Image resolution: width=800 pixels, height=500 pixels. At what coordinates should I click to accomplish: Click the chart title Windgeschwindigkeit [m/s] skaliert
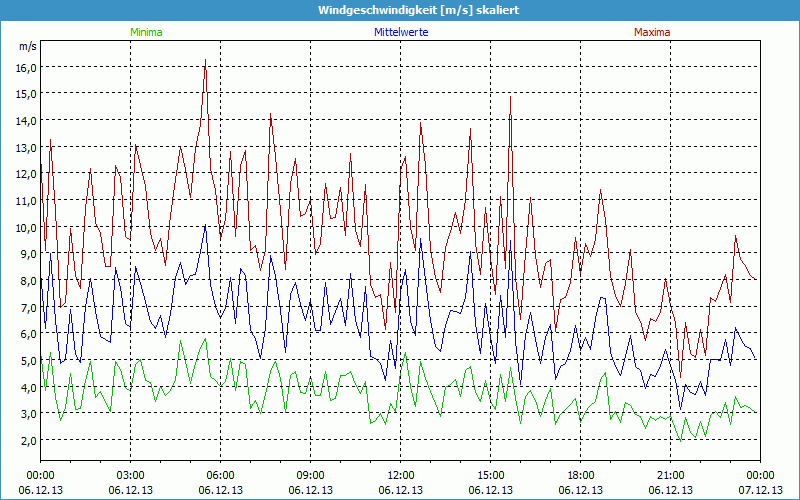[x=418, y=10]
